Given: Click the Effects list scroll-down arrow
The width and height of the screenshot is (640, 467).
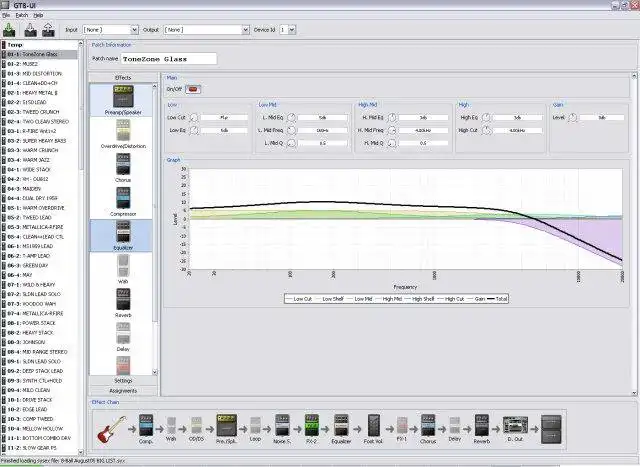Looking at the screenshot, I should click(x=155, y=372).
